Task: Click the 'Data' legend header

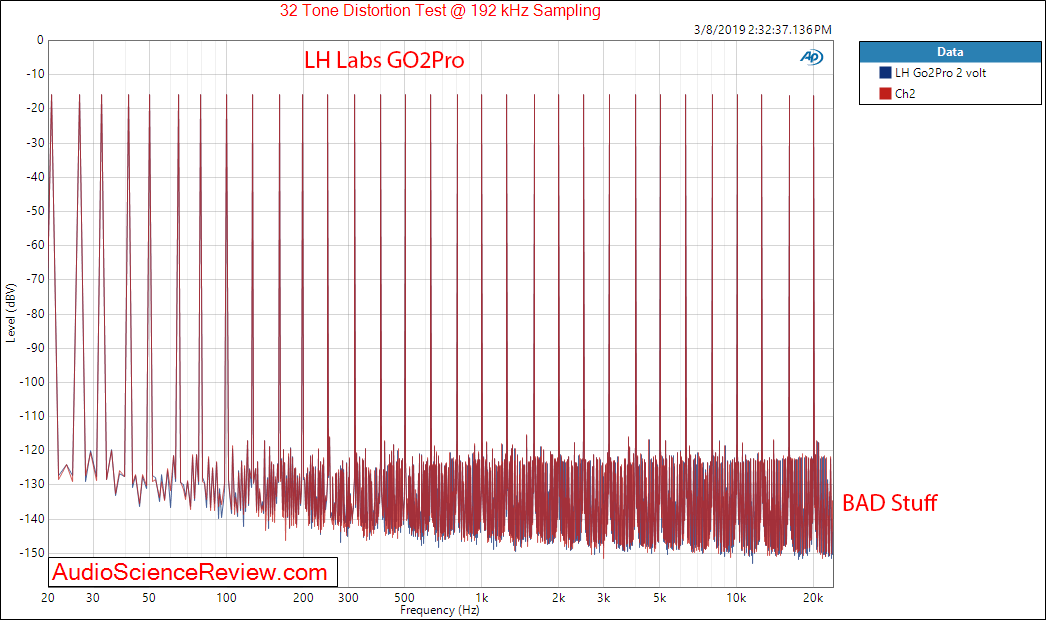Action: (950, 52)
